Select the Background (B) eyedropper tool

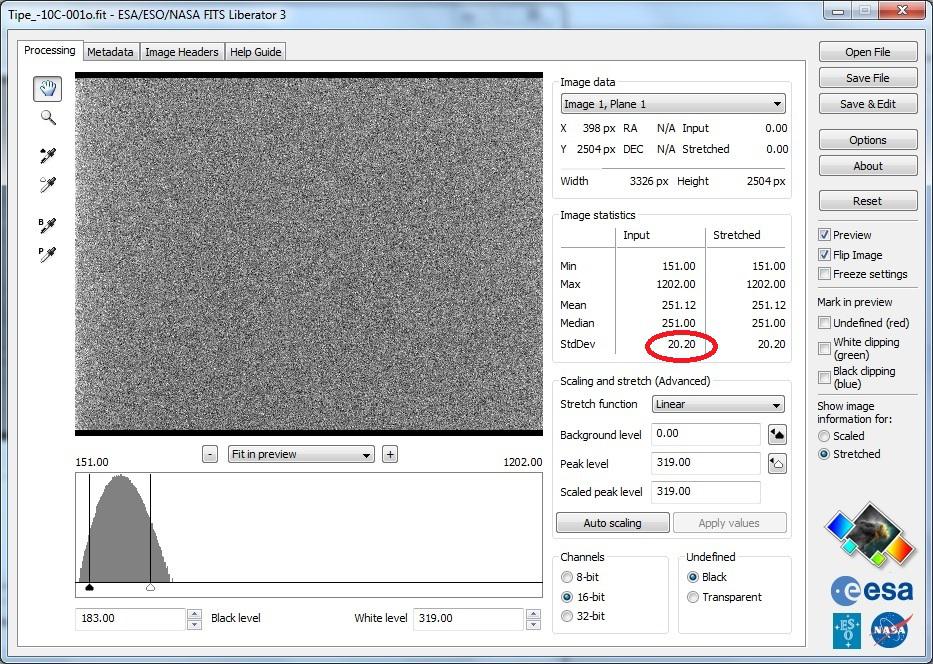pos(48,225)
